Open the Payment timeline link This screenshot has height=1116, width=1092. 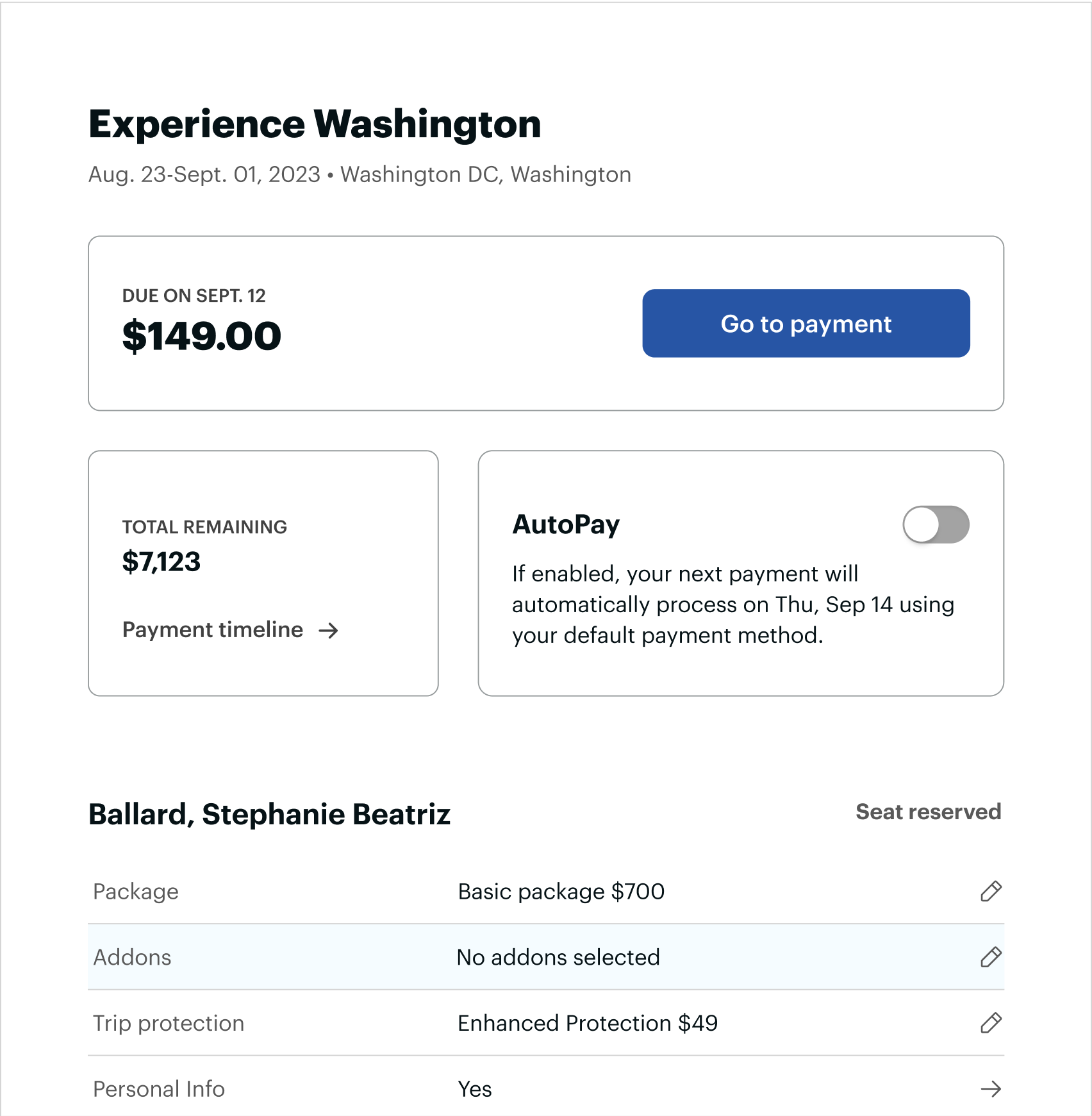click(212, 629)
